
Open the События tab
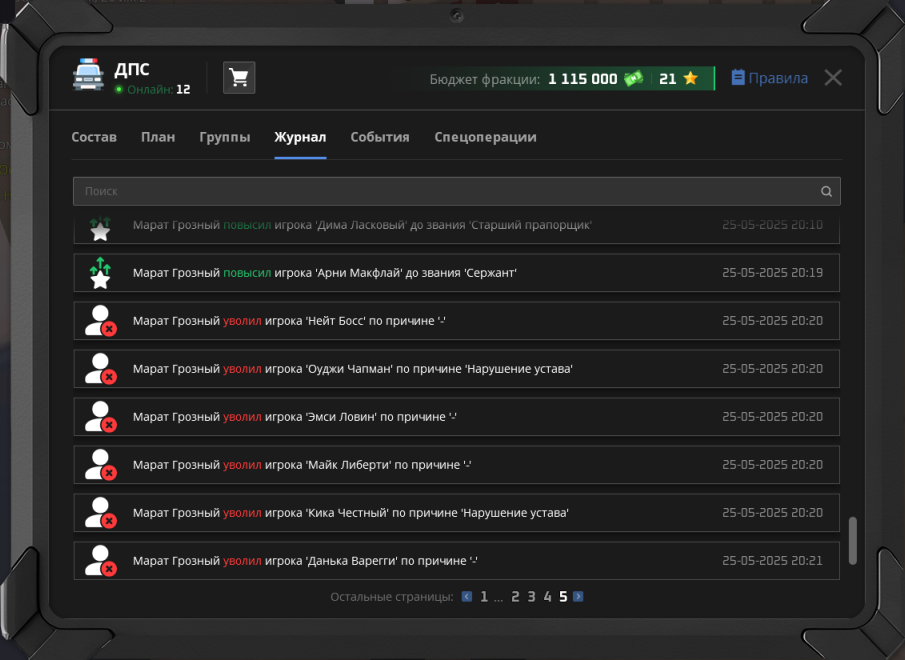(380, 137)
